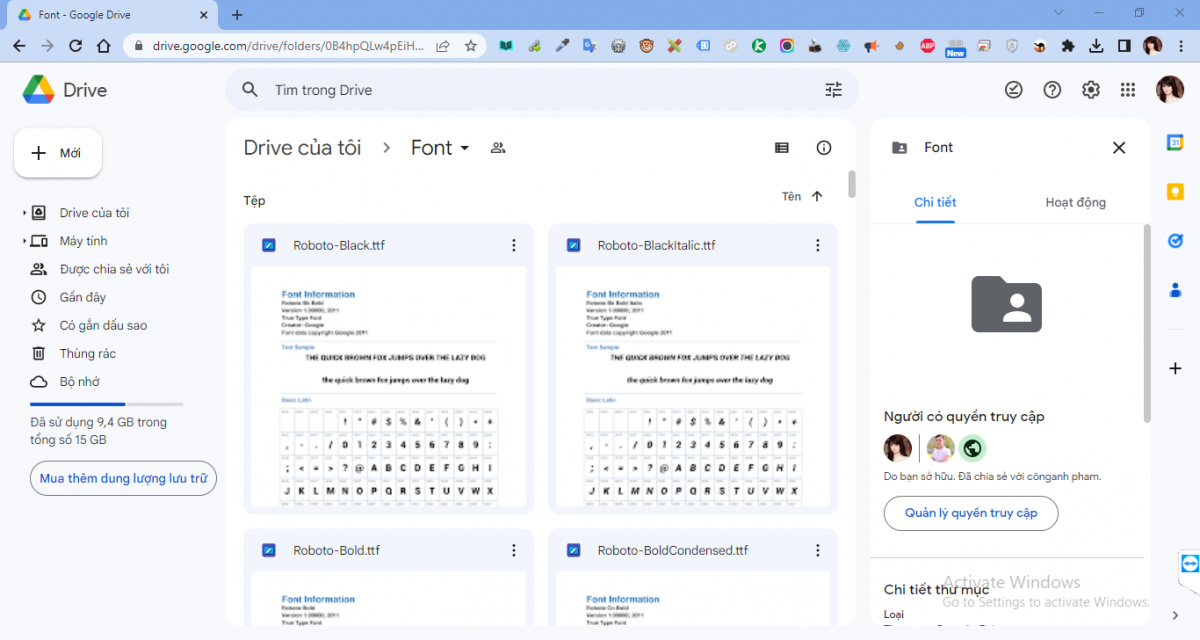1200x640 pixels.
Task: Expand Drive của tôi tree arrow
Action: pos(24,213)
